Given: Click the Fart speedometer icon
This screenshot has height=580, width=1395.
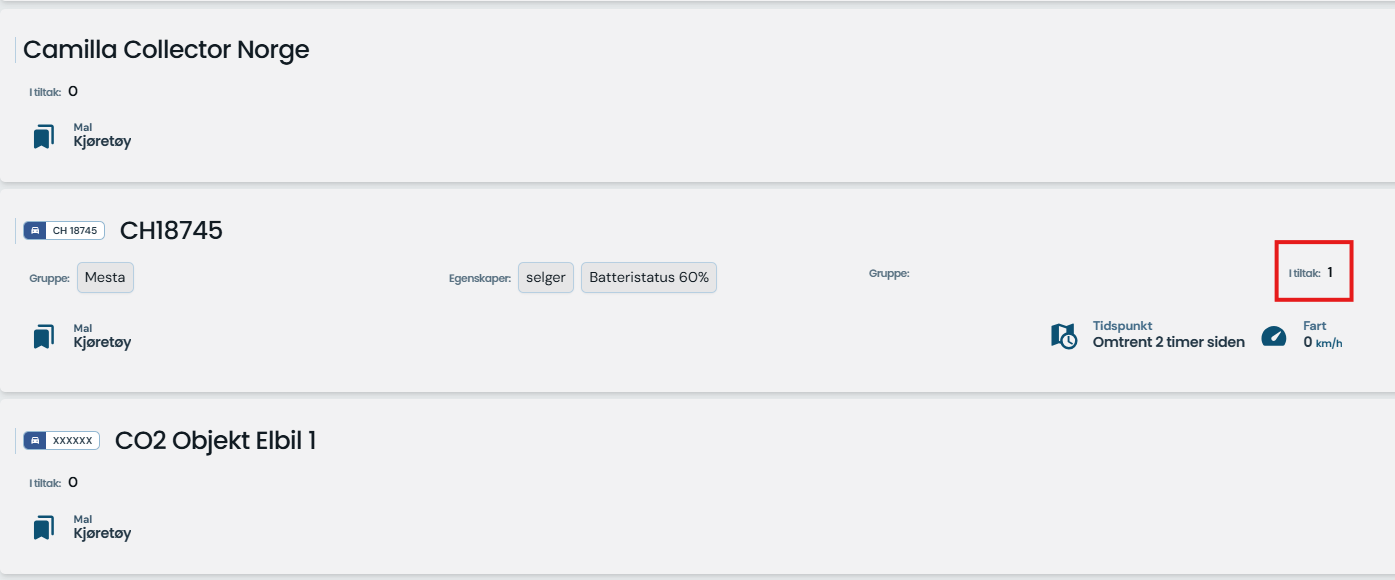Looking at the screenshot, I should 1274,336.
